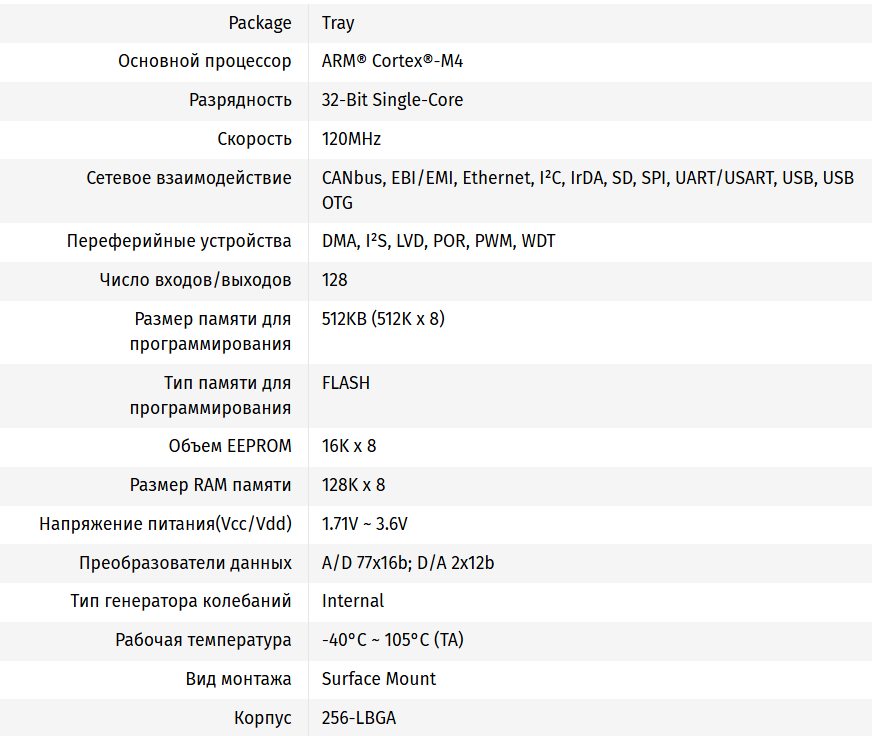Click the "DMA, I²S, LVD, POR, PWM, WDT" text
This screenshot has width=872, height=736.
[438, 241]
